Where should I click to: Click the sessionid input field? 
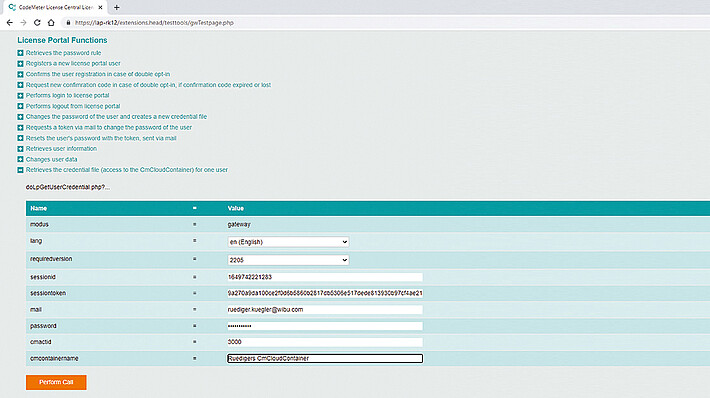(x=325, y=277)
